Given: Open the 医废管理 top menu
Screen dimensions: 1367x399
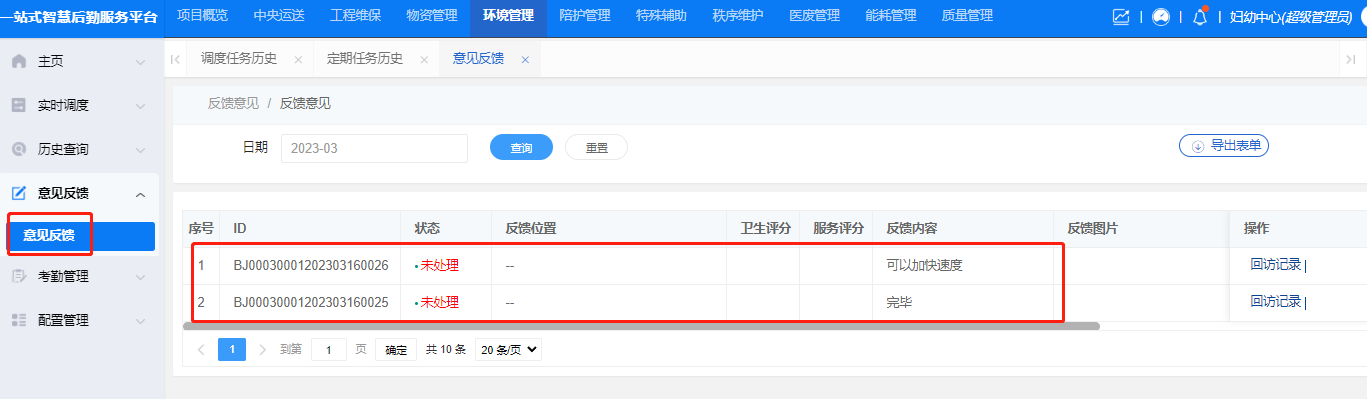Looking at the screenshot, I should click(x=814, y=16).
